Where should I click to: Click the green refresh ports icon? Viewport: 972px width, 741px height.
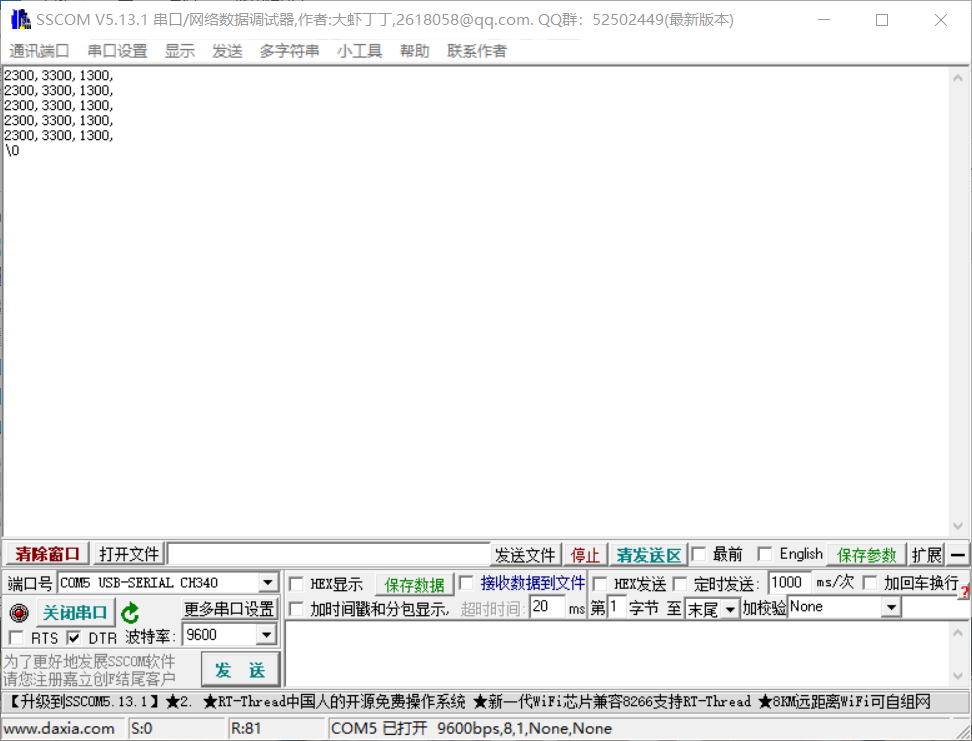[x=131, y=613]
